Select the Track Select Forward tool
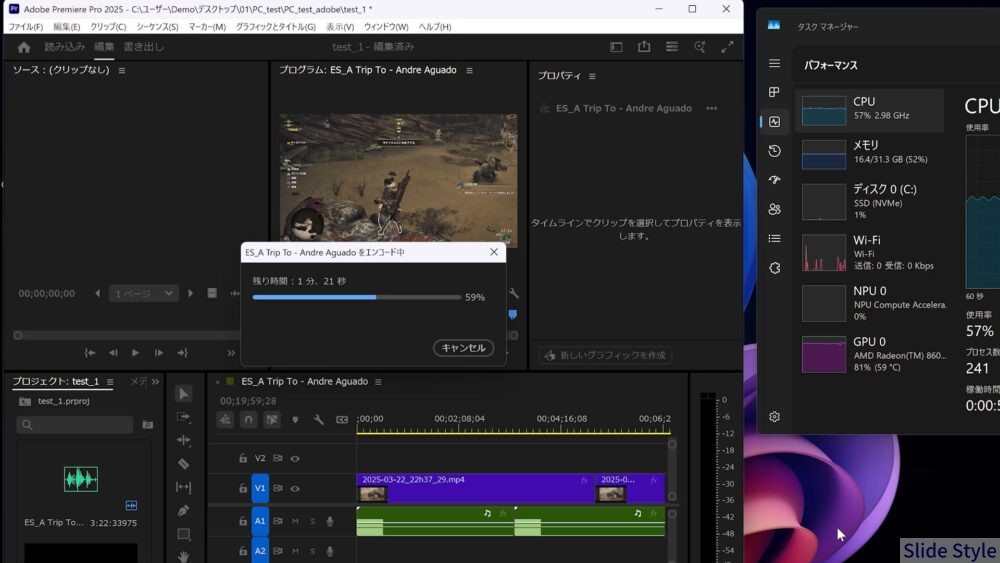The height and width of the screenshot is (563, 1000). click(184, 417)
